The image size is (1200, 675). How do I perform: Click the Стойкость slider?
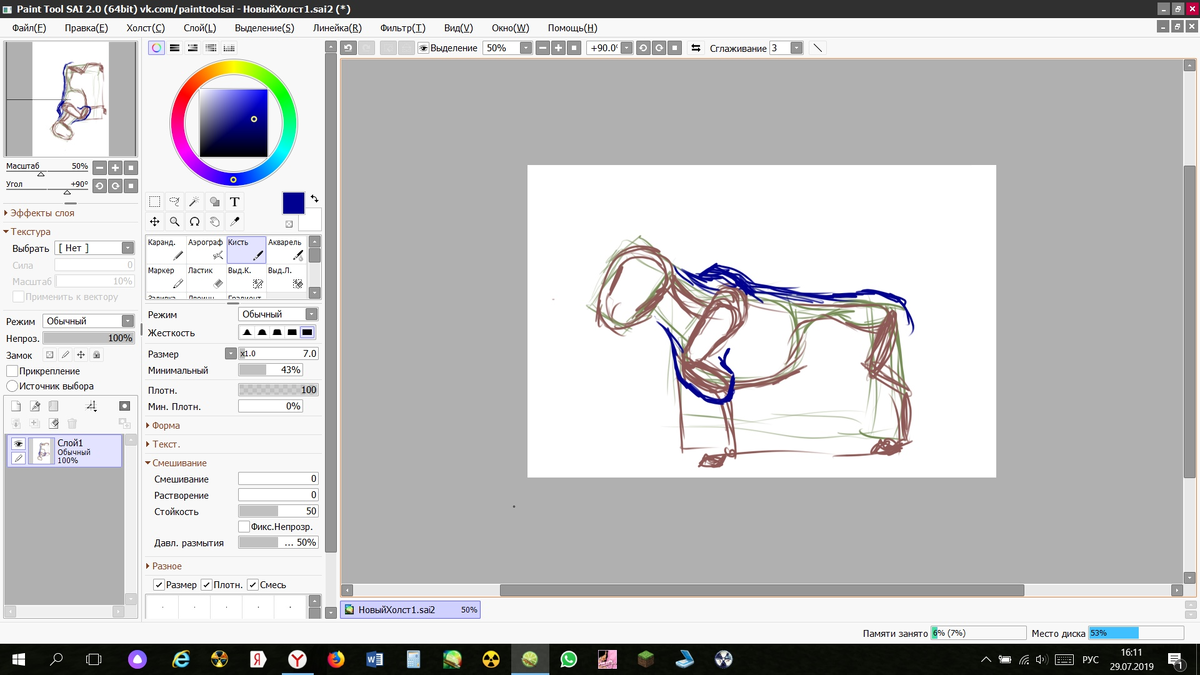[x=278, y=511]
